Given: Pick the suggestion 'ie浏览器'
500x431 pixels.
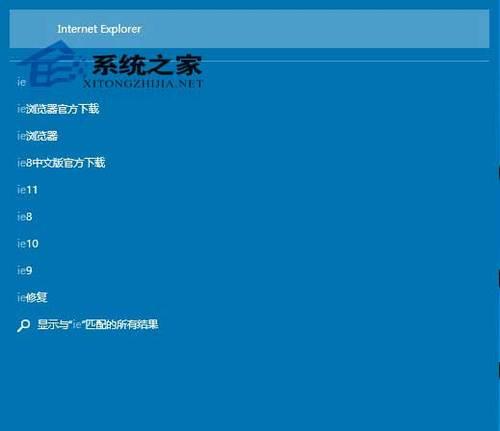Looking at the screenshot, I should coord(37,136).
